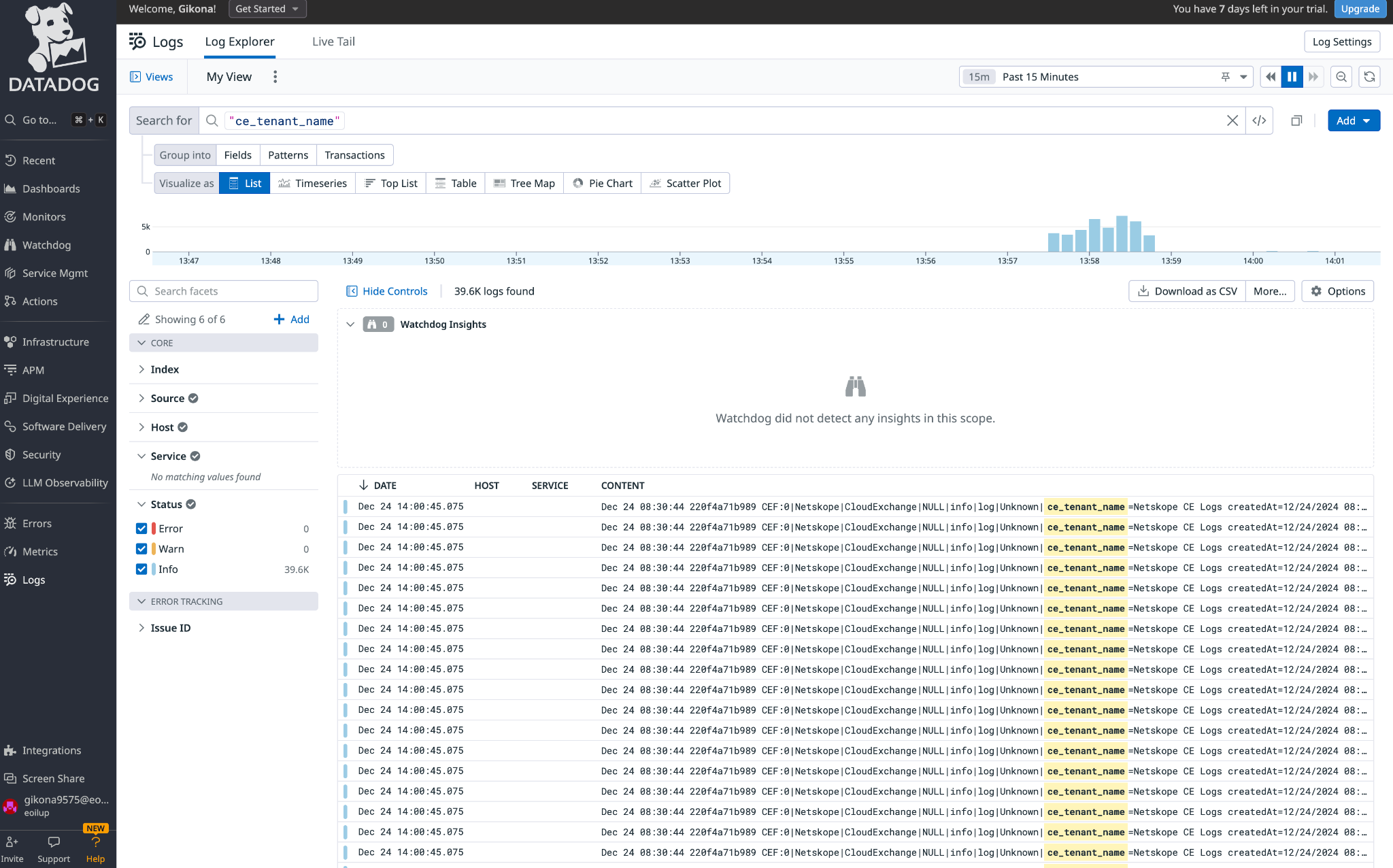Clear the search query with the X icon
Screen dimensions: 1393x868
tap(1232, 120)
